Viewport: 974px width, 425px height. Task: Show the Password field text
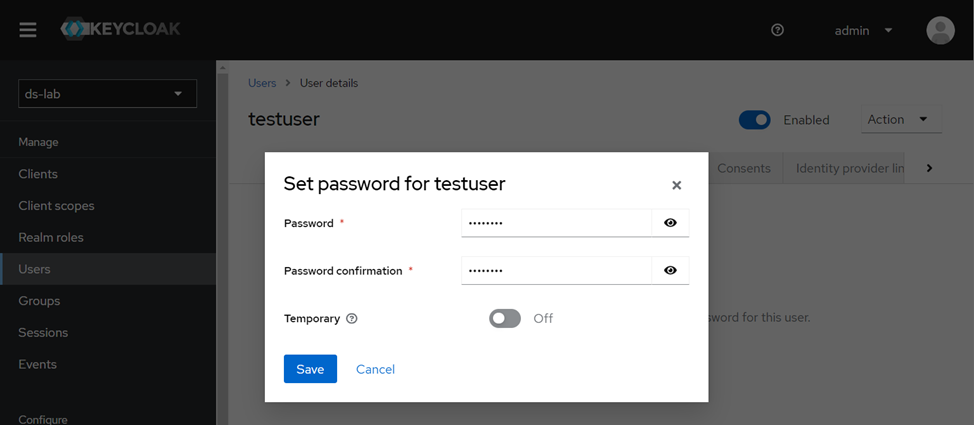[670, 223]
